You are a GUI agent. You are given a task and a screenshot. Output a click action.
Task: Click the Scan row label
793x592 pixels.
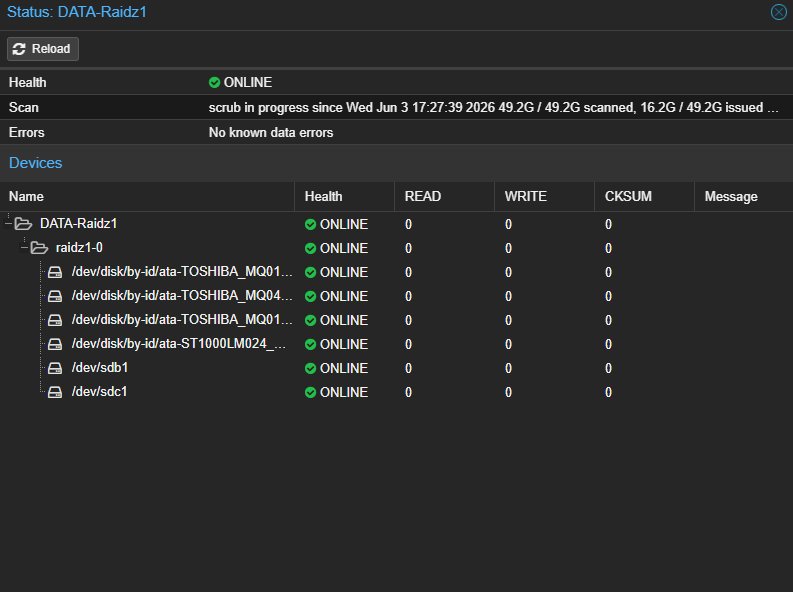24,108
